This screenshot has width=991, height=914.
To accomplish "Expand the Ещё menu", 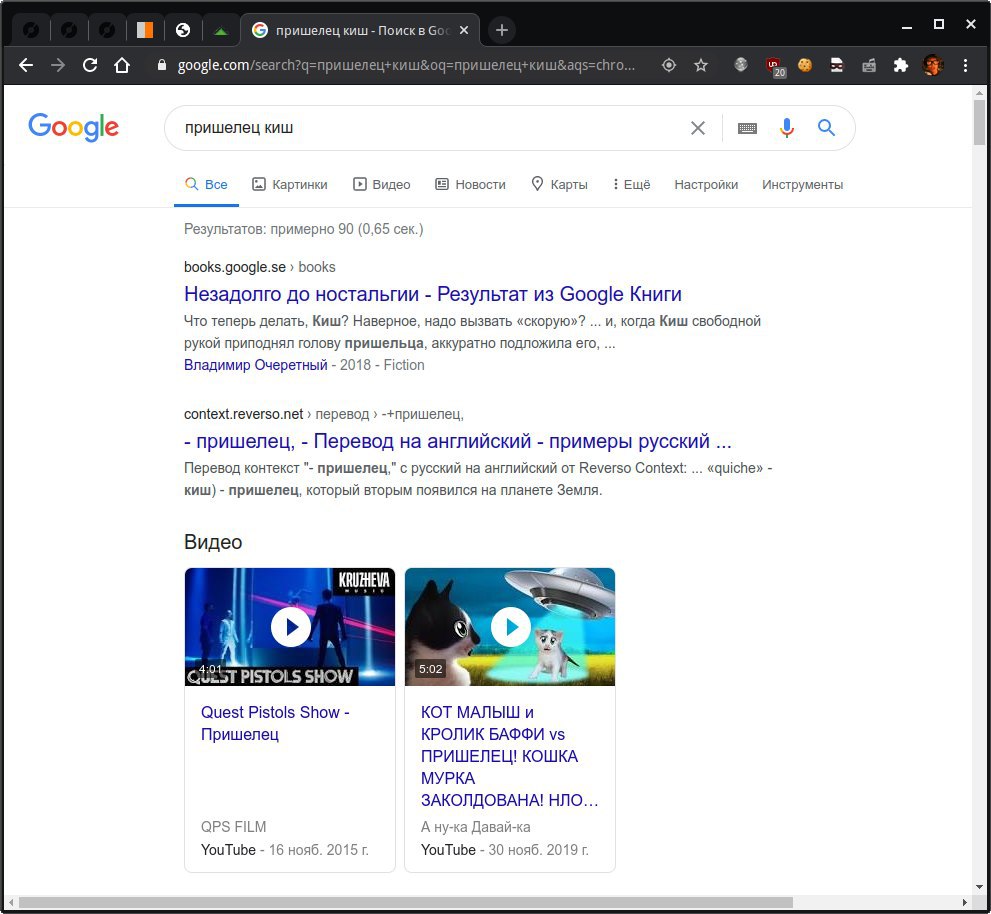I will [631, 185].
